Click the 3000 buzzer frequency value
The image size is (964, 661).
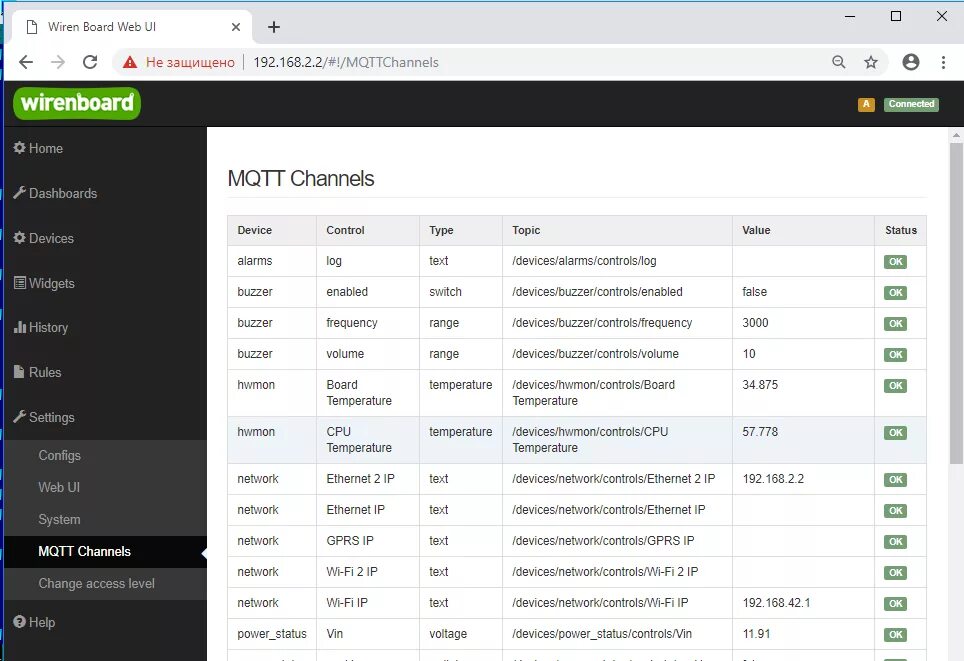click(755, 322)
